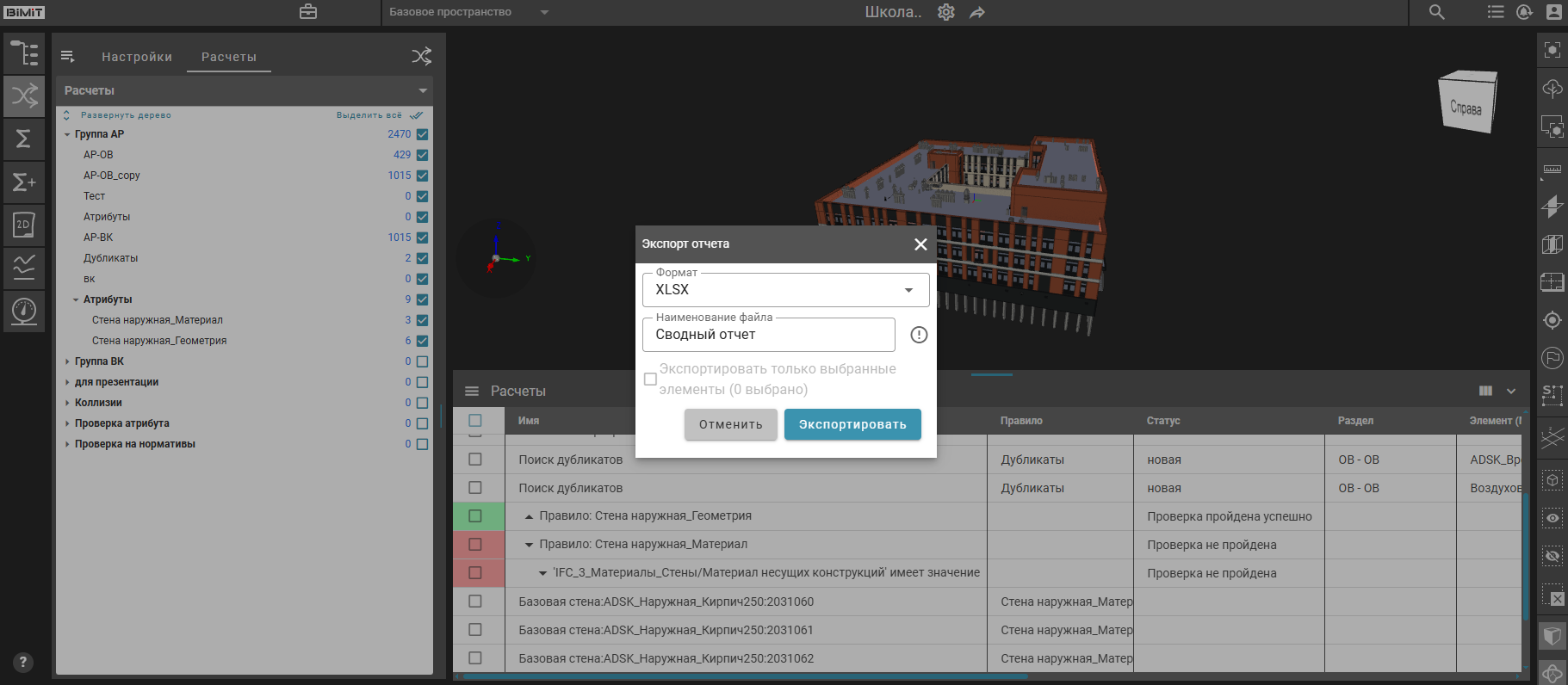The width and height of the screenshot is (1568, 685).
Task: Tick export only selected elements checkbox
Action: [651, 380]
